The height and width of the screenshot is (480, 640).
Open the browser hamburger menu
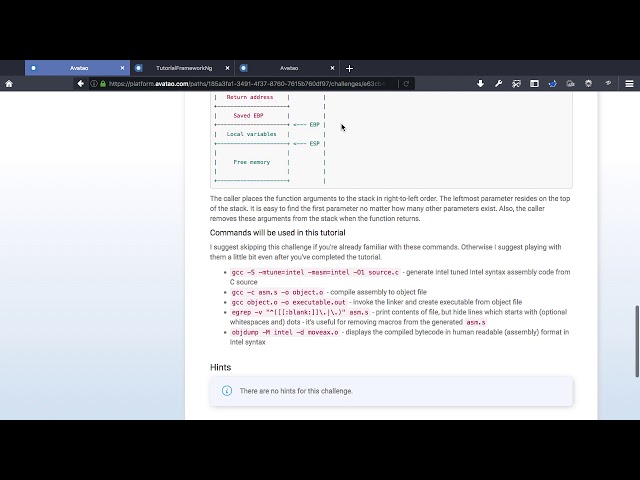[629, 84]
